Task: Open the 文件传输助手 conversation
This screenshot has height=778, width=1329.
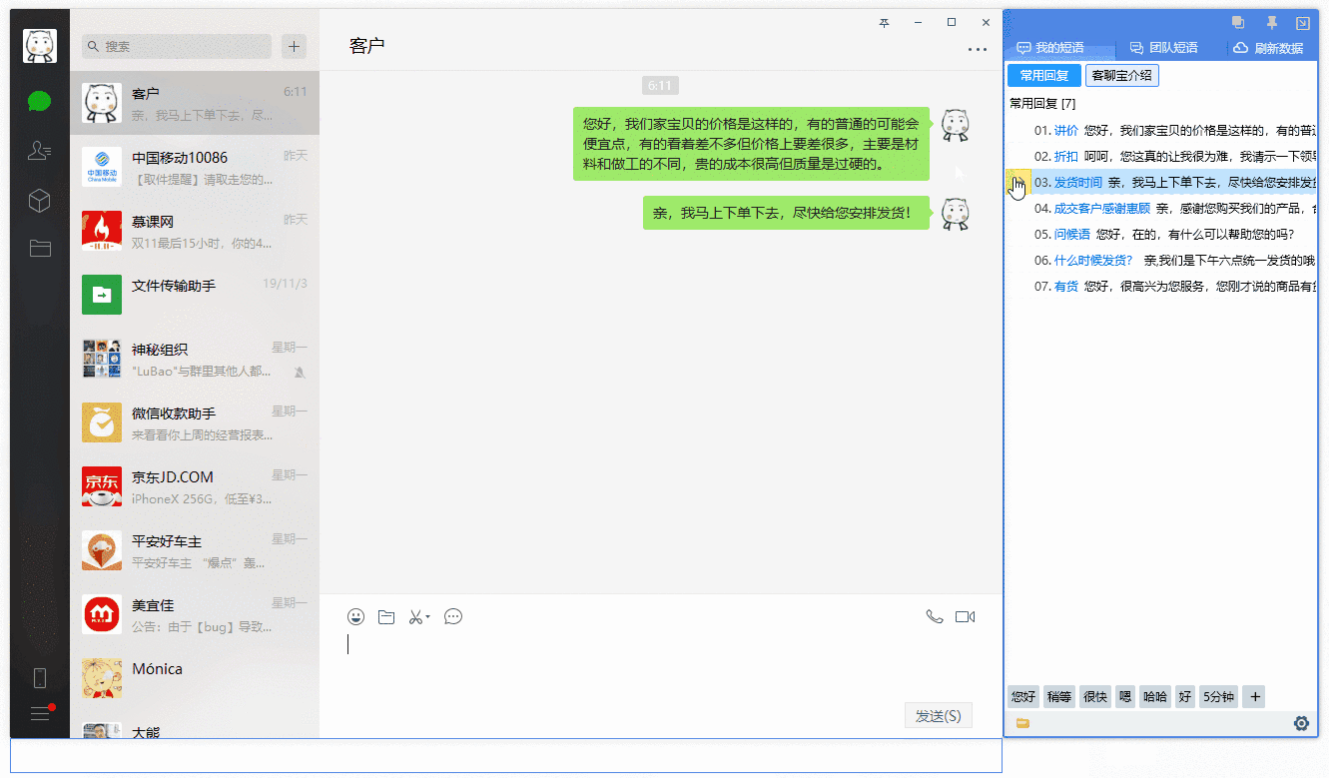Action: click(195, 295)
